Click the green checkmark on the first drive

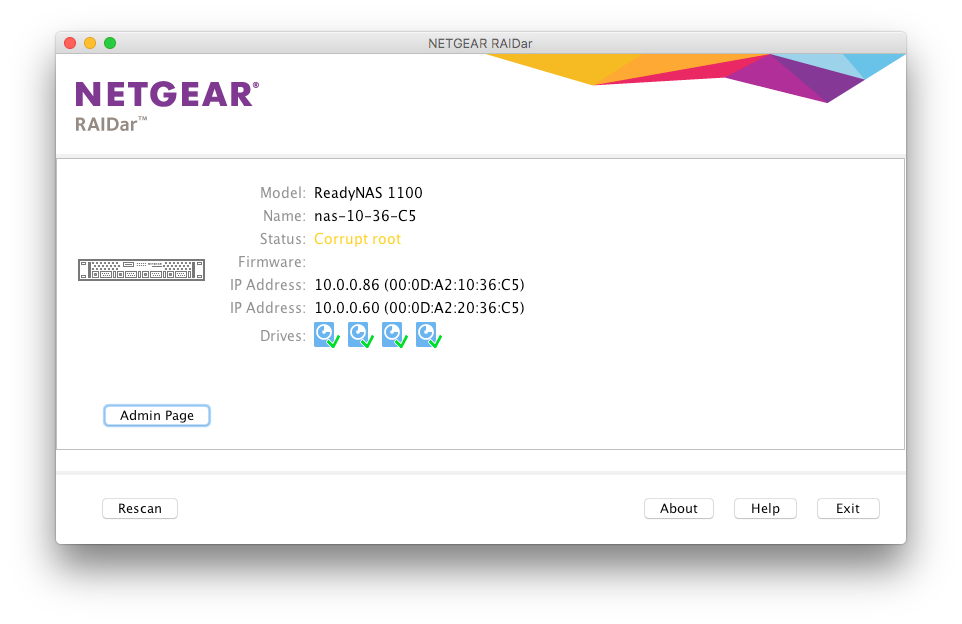[x=331, y=341]
